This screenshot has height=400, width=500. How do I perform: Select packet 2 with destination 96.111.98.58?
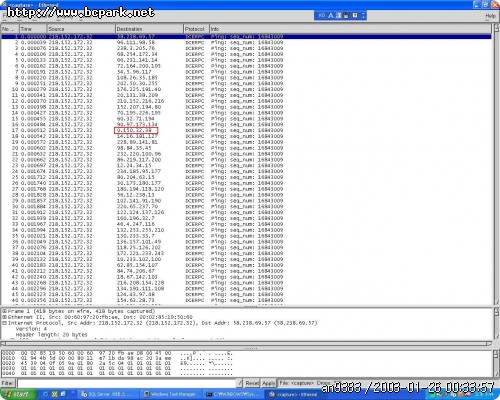point(246,42)
